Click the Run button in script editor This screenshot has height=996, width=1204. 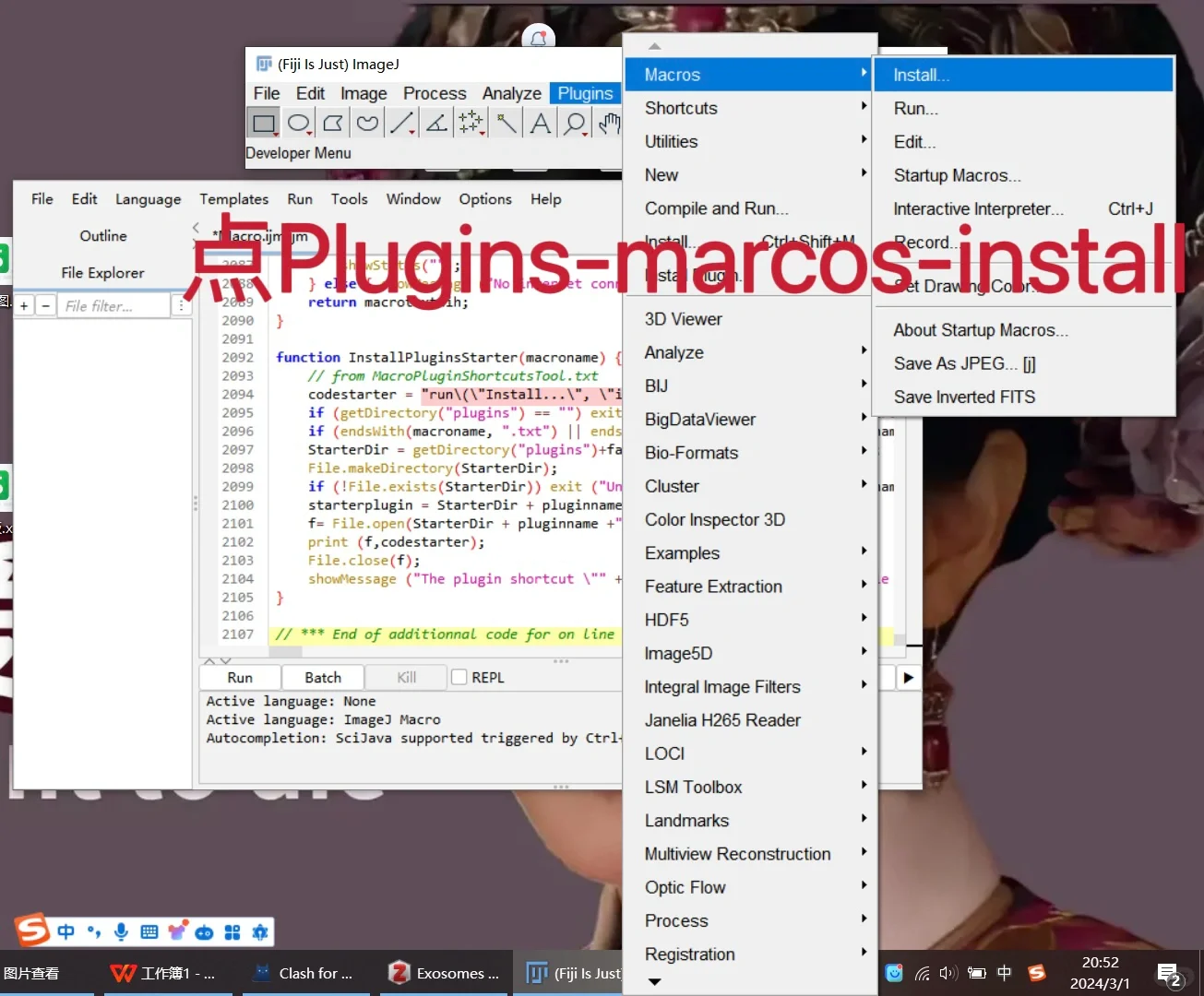click(x=240, y=677)
